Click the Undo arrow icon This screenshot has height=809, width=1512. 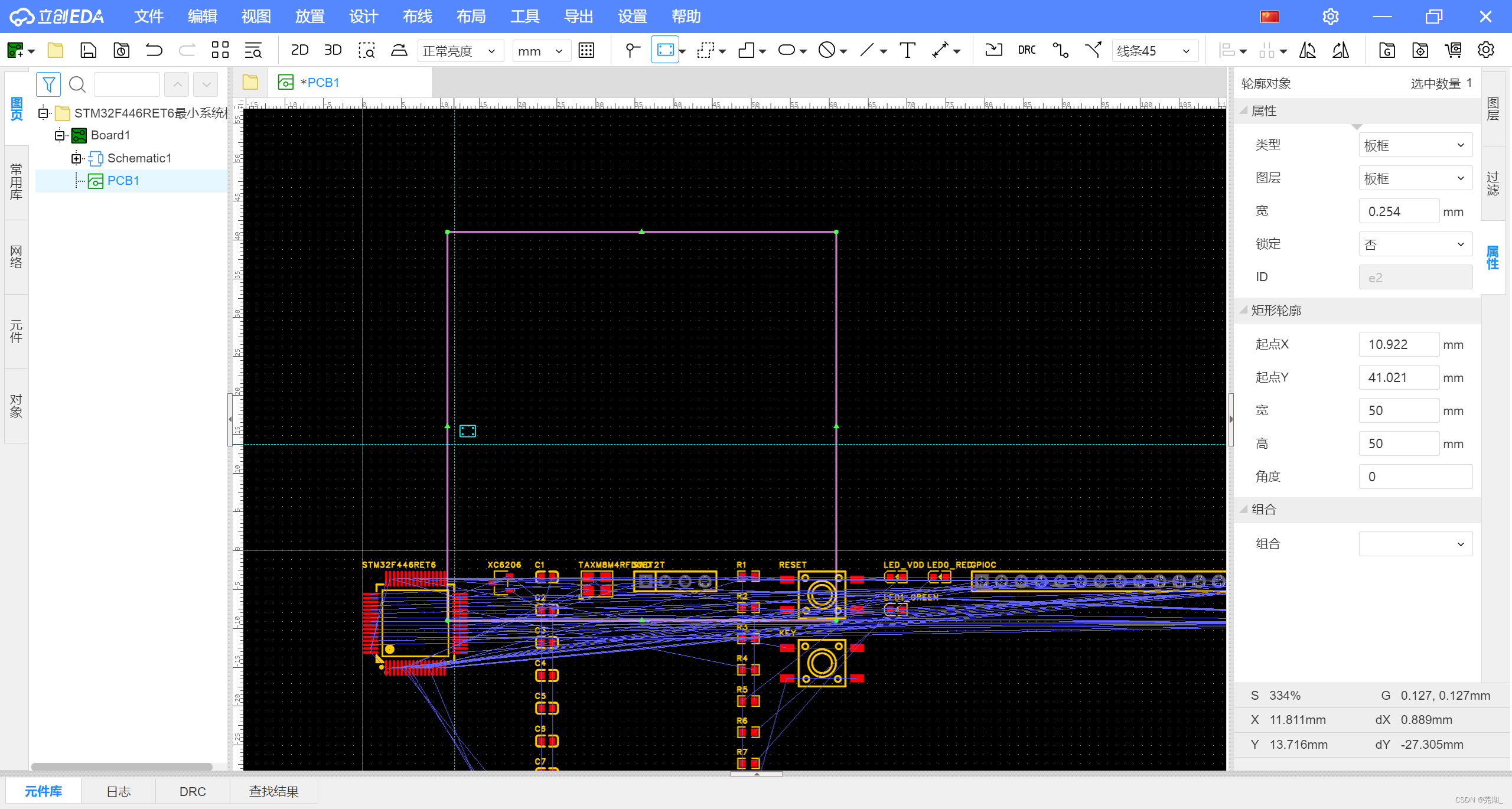click(154, 50)
